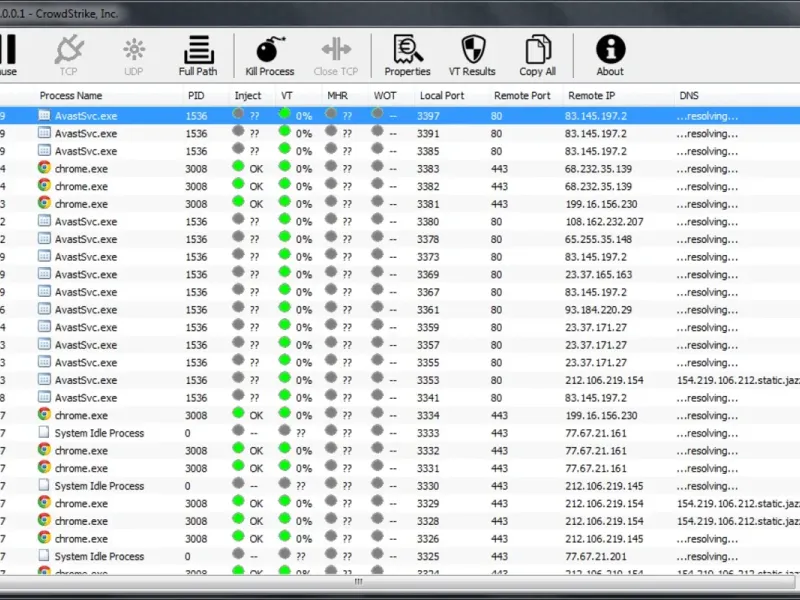Sort by the VT column header

point(286,95)
